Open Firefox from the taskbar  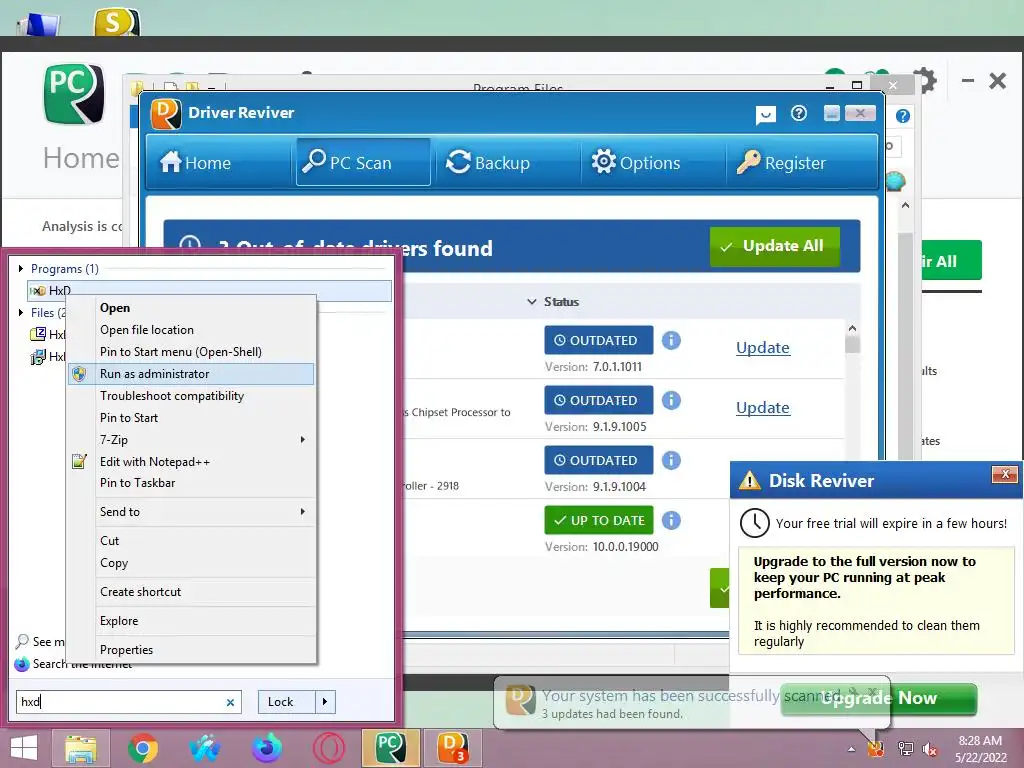coord(267,748)
